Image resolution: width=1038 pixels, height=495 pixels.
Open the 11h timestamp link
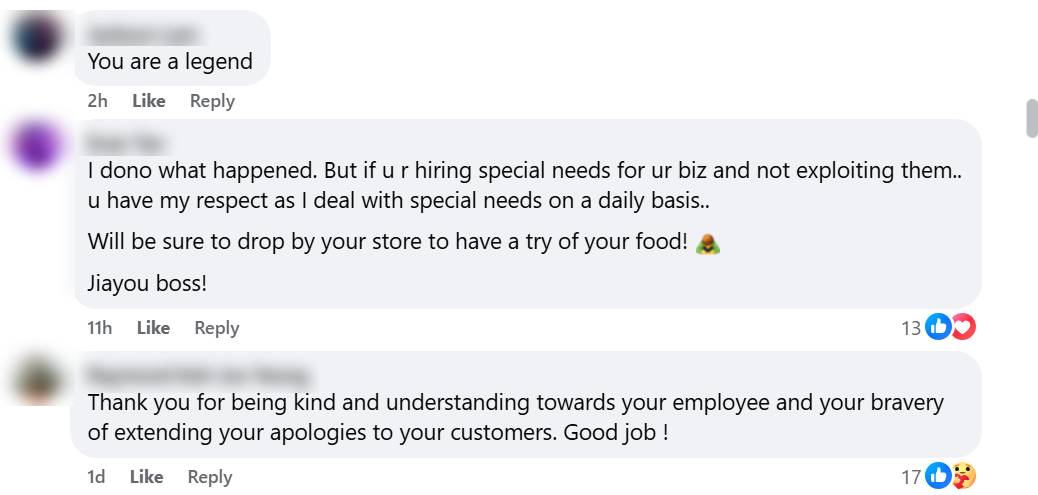pos(99,328)
